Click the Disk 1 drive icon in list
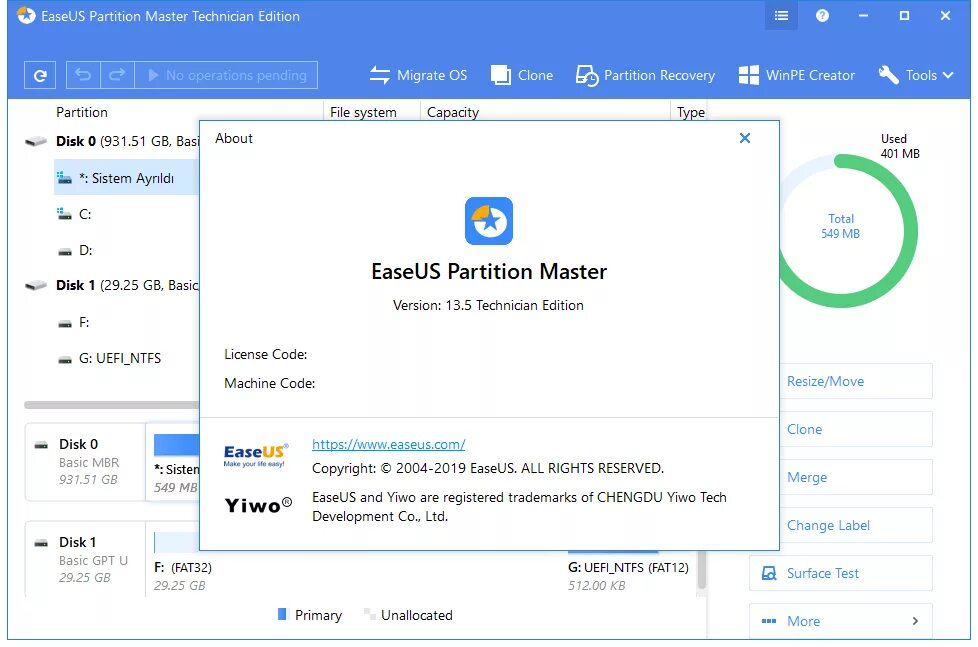The height and width of the screenshot is (647, 978). pos(36,286)
